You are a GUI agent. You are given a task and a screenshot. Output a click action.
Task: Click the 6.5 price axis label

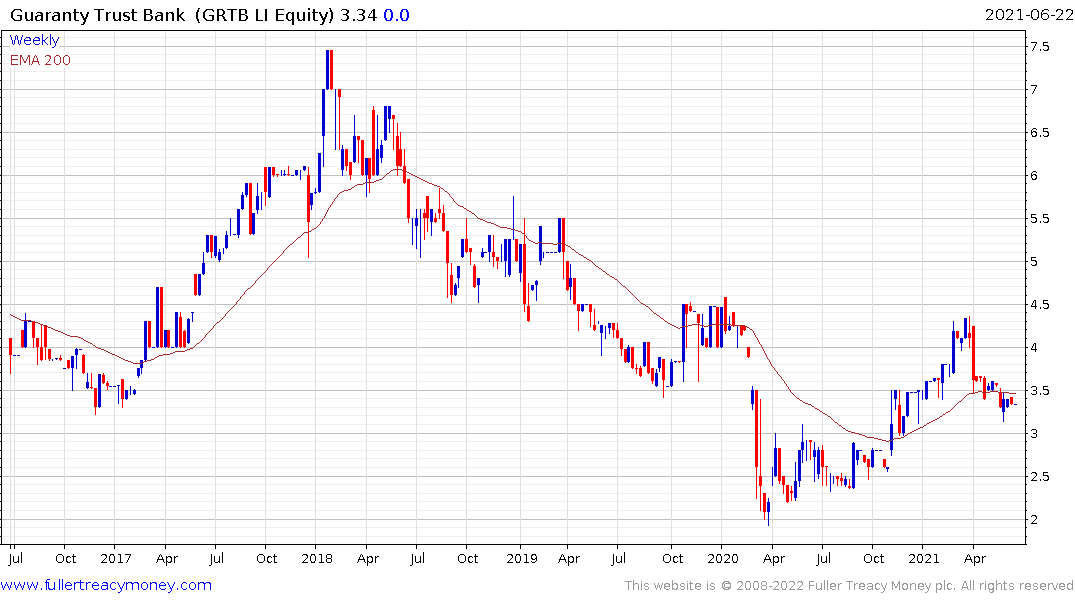pyautogui.click(x=1039, y=132)
